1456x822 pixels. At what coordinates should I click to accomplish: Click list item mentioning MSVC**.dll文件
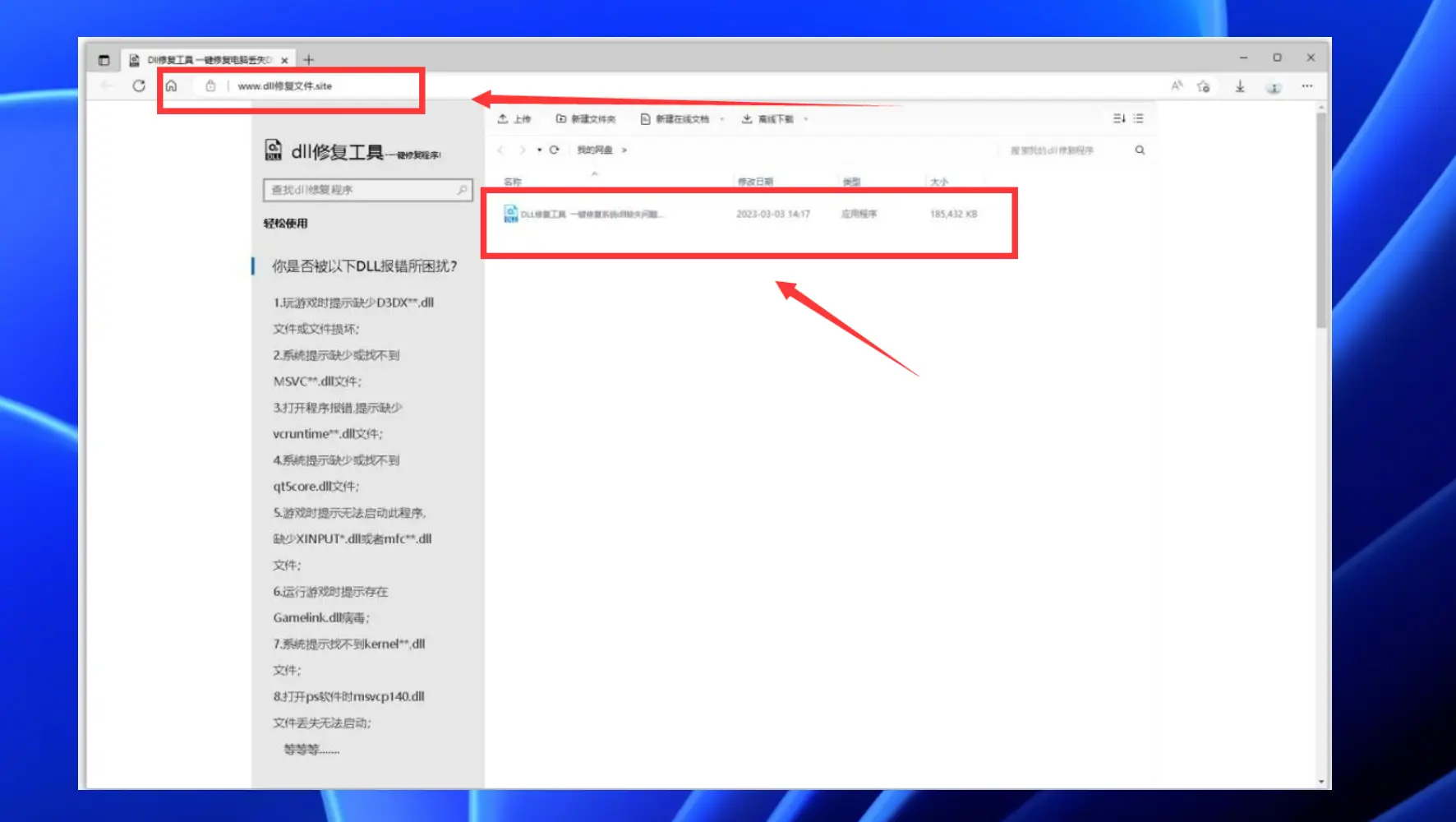point(336,368)
